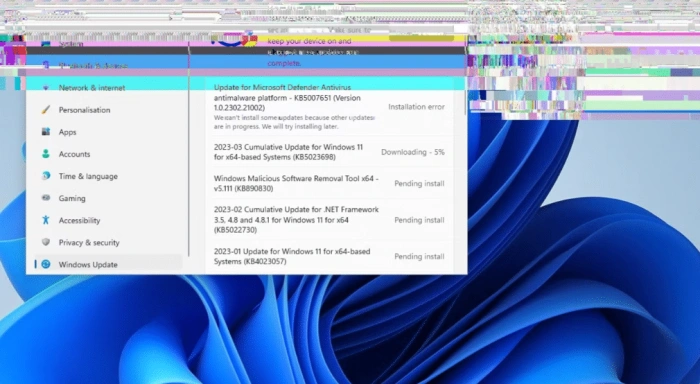Select the Microsoft Defender Antivirus update entry
700x384 pixels.
coord(329,107)
